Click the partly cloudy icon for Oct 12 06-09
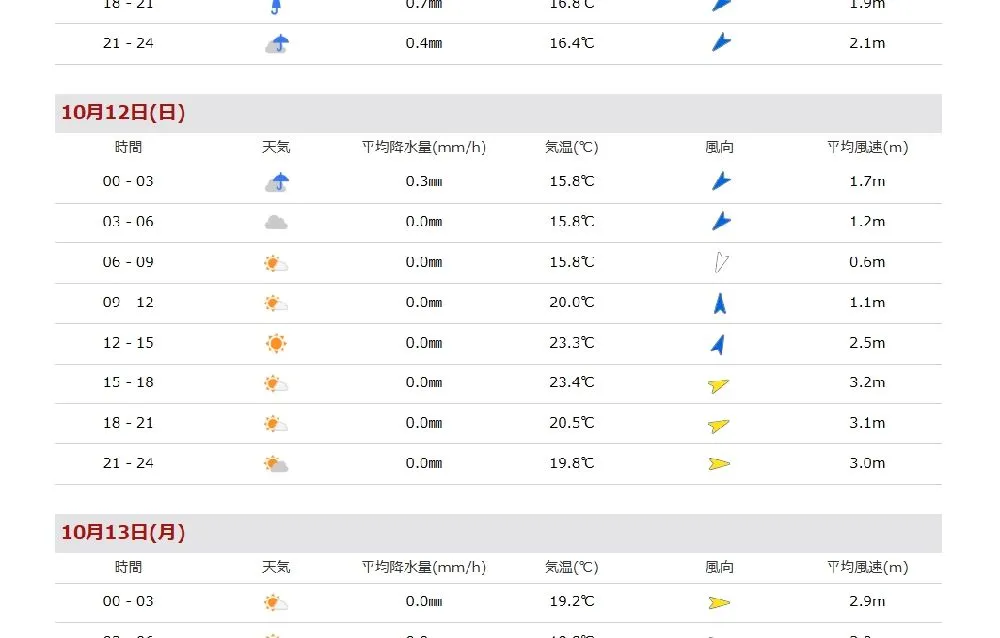 click(276, 263)
